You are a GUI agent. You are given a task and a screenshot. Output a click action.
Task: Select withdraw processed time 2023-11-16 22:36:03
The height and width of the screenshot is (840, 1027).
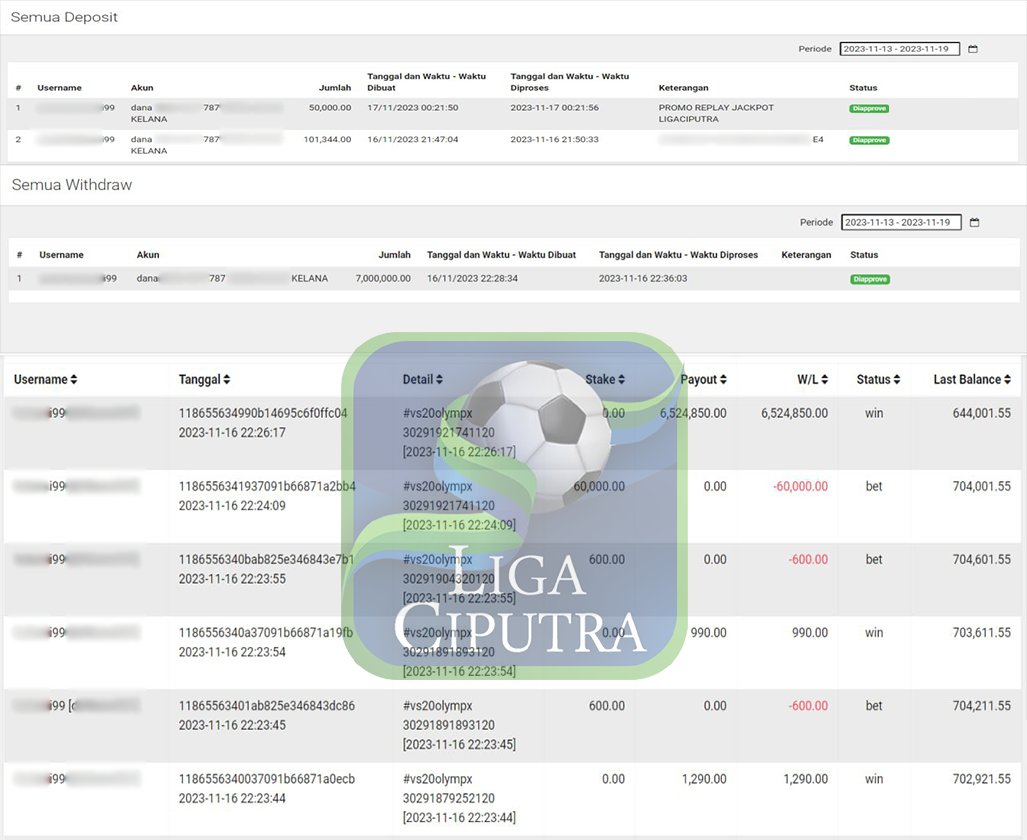(643, 278)
